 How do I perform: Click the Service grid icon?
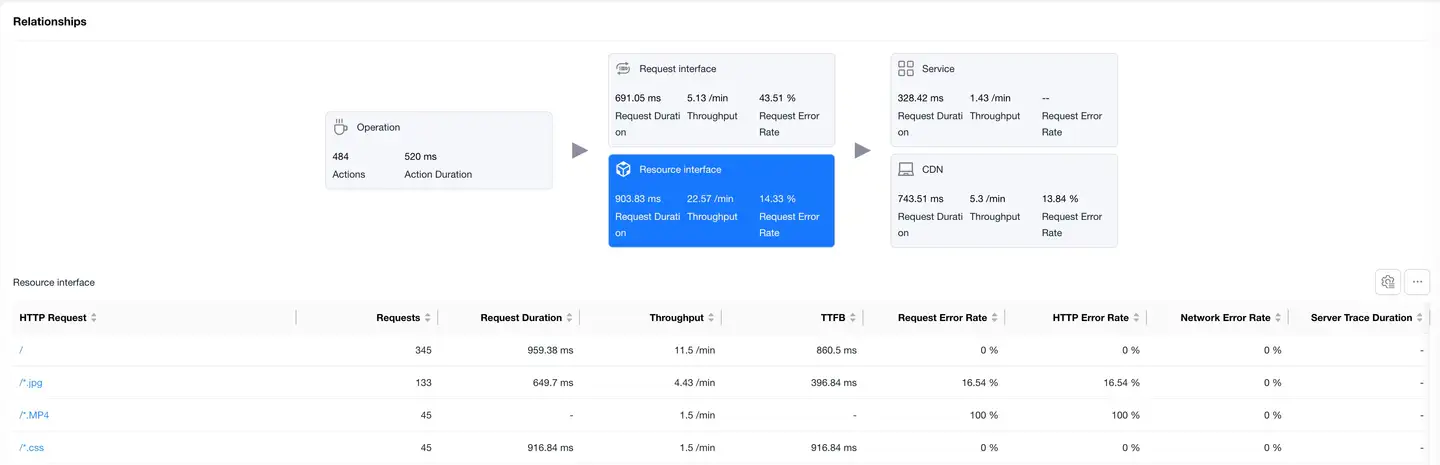coord(906,69)
